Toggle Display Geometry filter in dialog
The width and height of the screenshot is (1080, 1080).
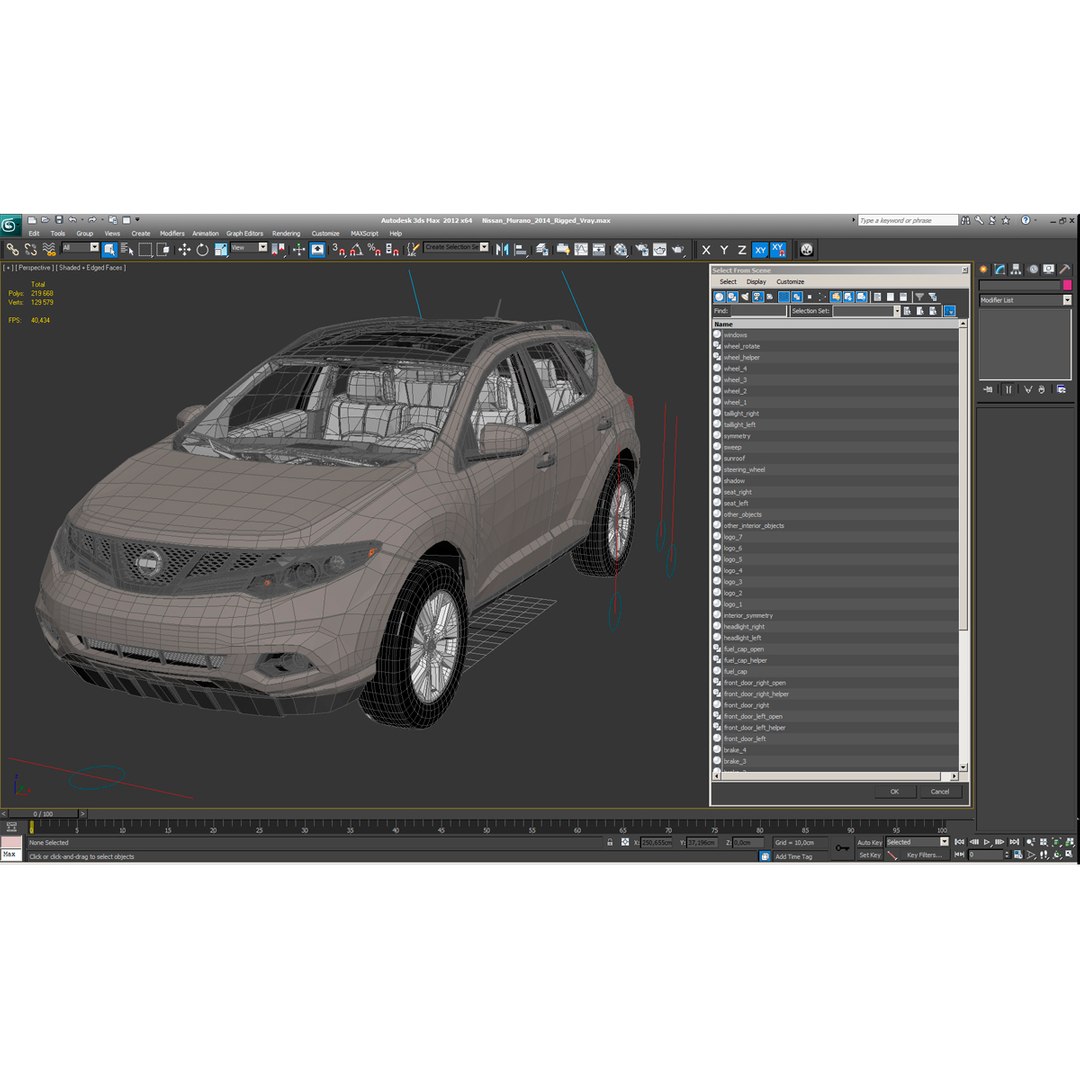tap(719, 297)
